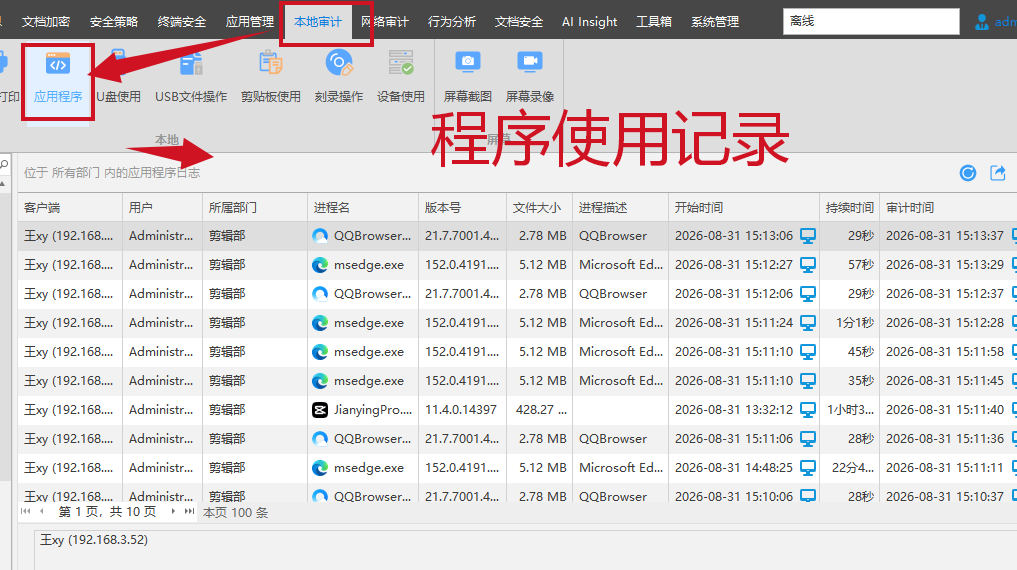
Task: Export the application log list
Action: pyautogui.click(x=998, y=173)
